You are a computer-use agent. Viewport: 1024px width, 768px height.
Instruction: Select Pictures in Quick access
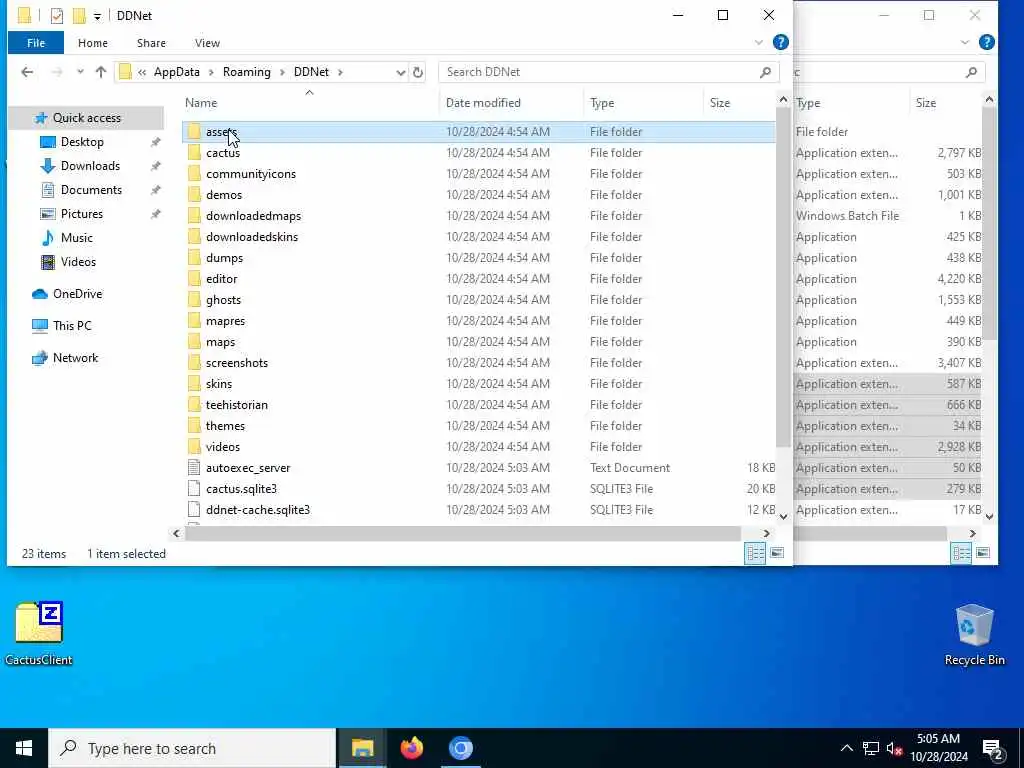[82, 214]
